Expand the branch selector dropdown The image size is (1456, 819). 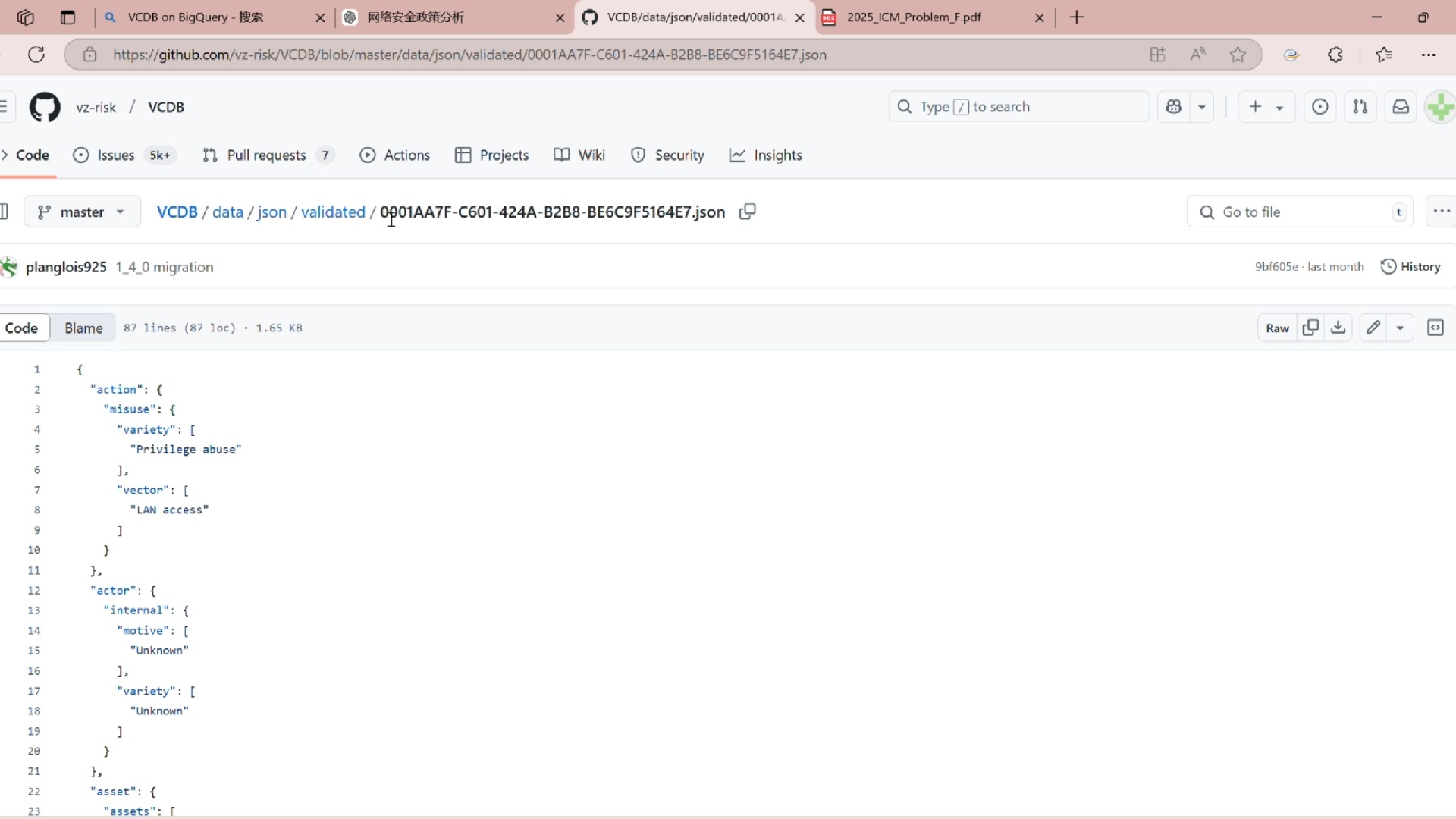tap(82, 212)
